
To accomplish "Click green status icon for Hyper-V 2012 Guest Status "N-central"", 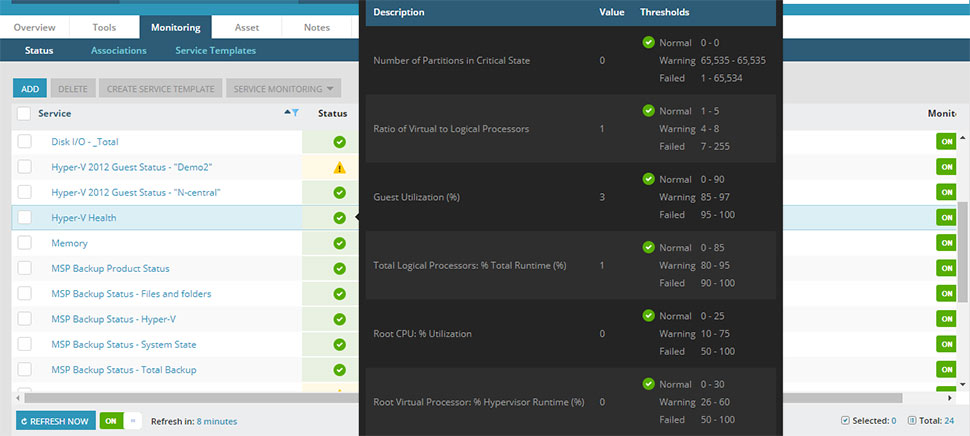I will (x=339, y=193).
